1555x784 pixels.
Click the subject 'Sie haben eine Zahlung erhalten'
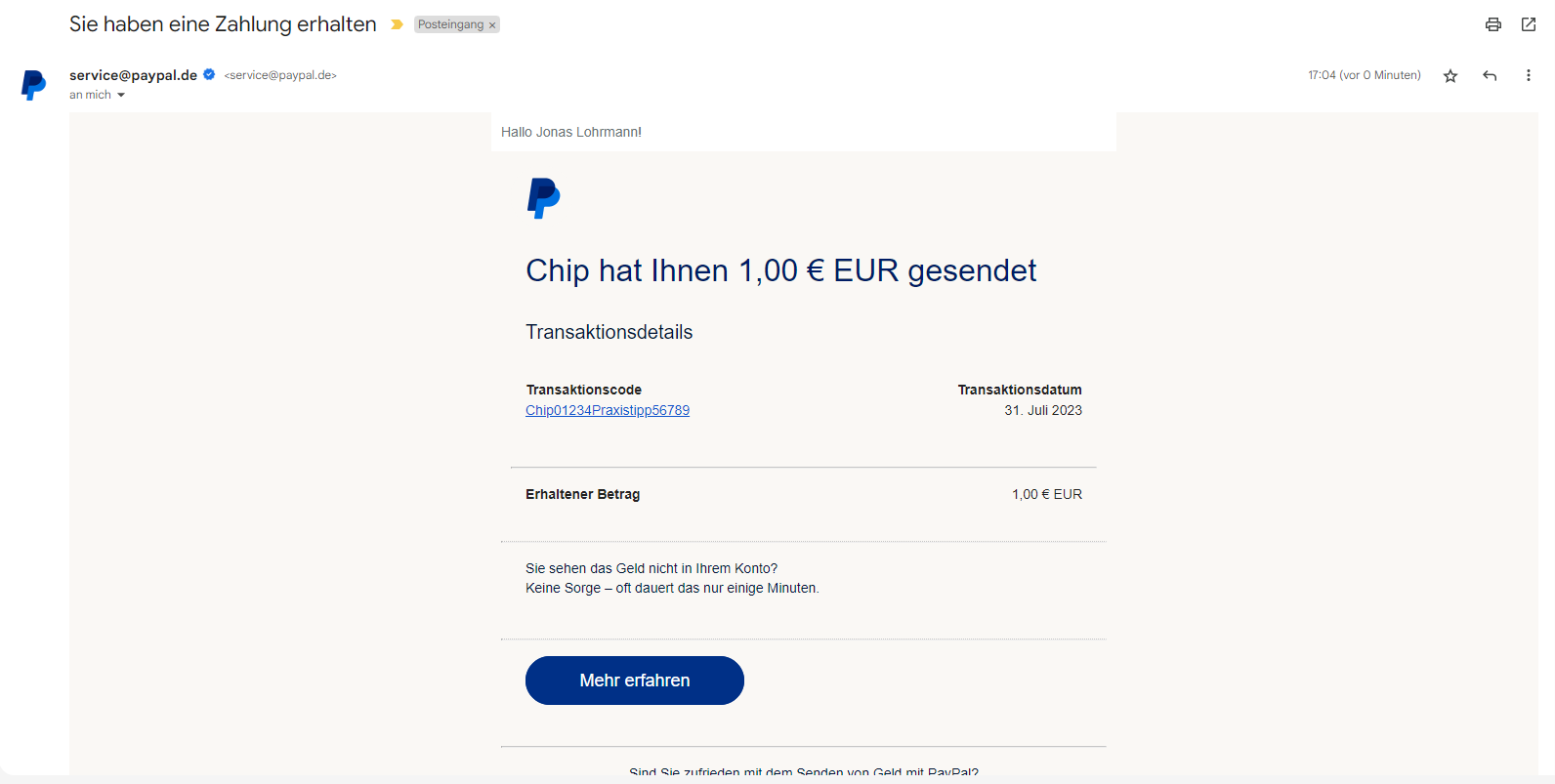pyautogui.click(x=223, y=24)
